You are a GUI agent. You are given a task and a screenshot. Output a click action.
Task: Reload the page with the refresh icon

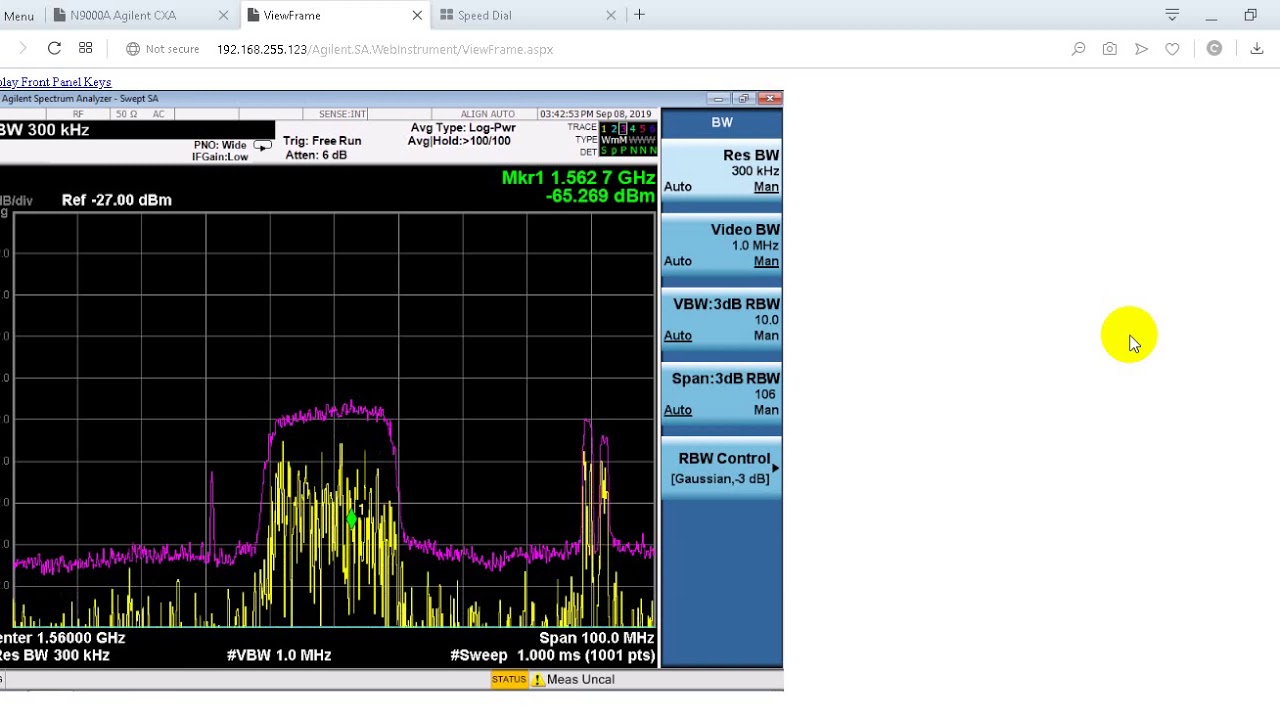coord(54,48)
